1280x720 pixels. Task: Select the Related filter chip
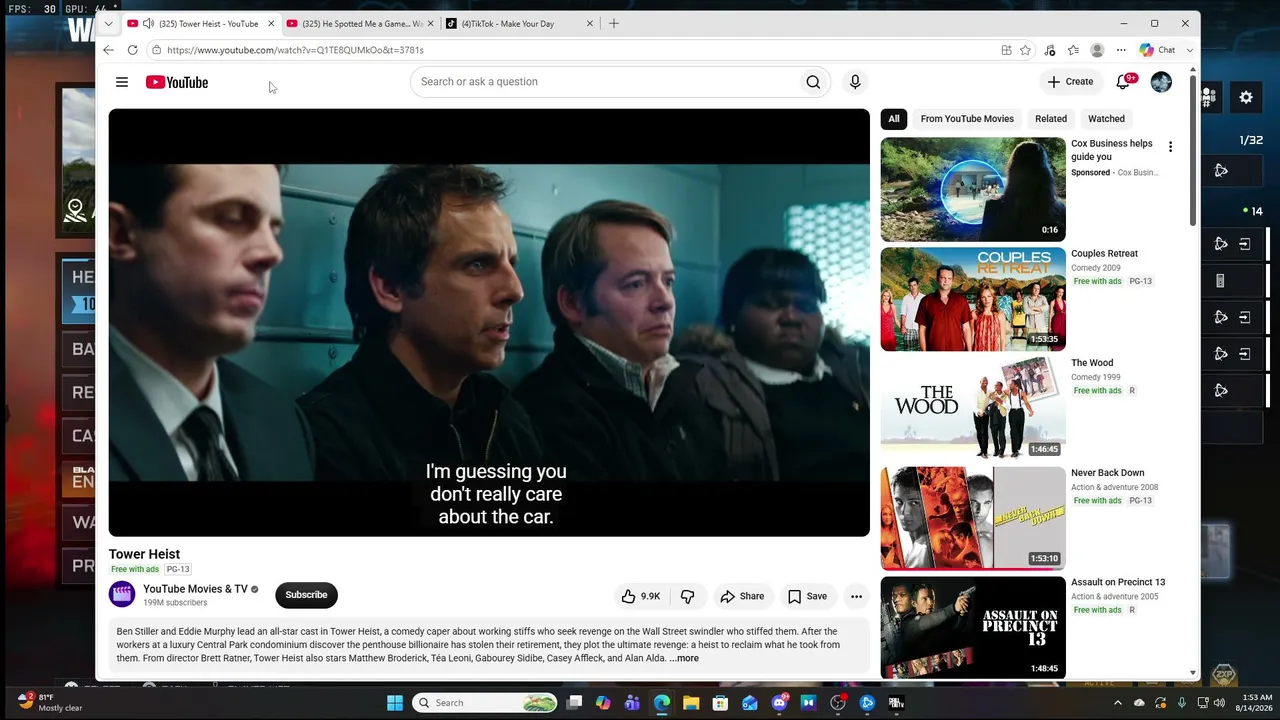click(x=1051, y=119)
